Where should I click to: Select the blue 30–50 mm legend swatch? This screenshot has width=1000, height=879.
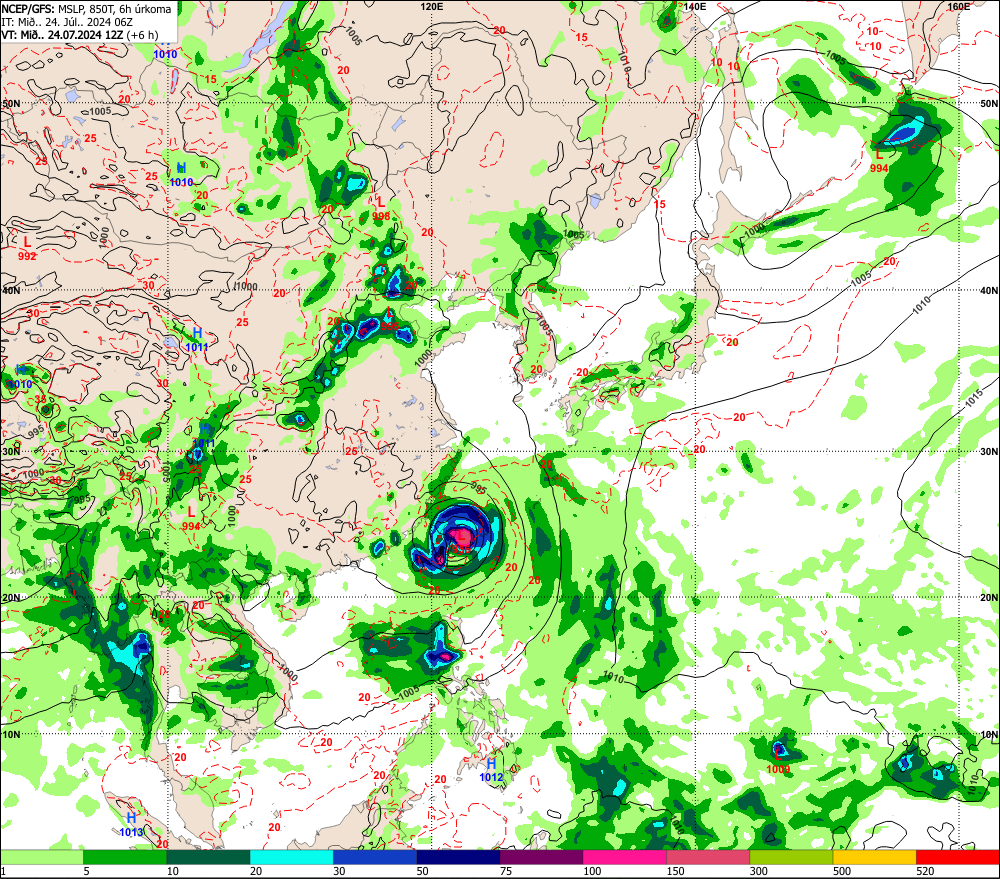point(375,857)
